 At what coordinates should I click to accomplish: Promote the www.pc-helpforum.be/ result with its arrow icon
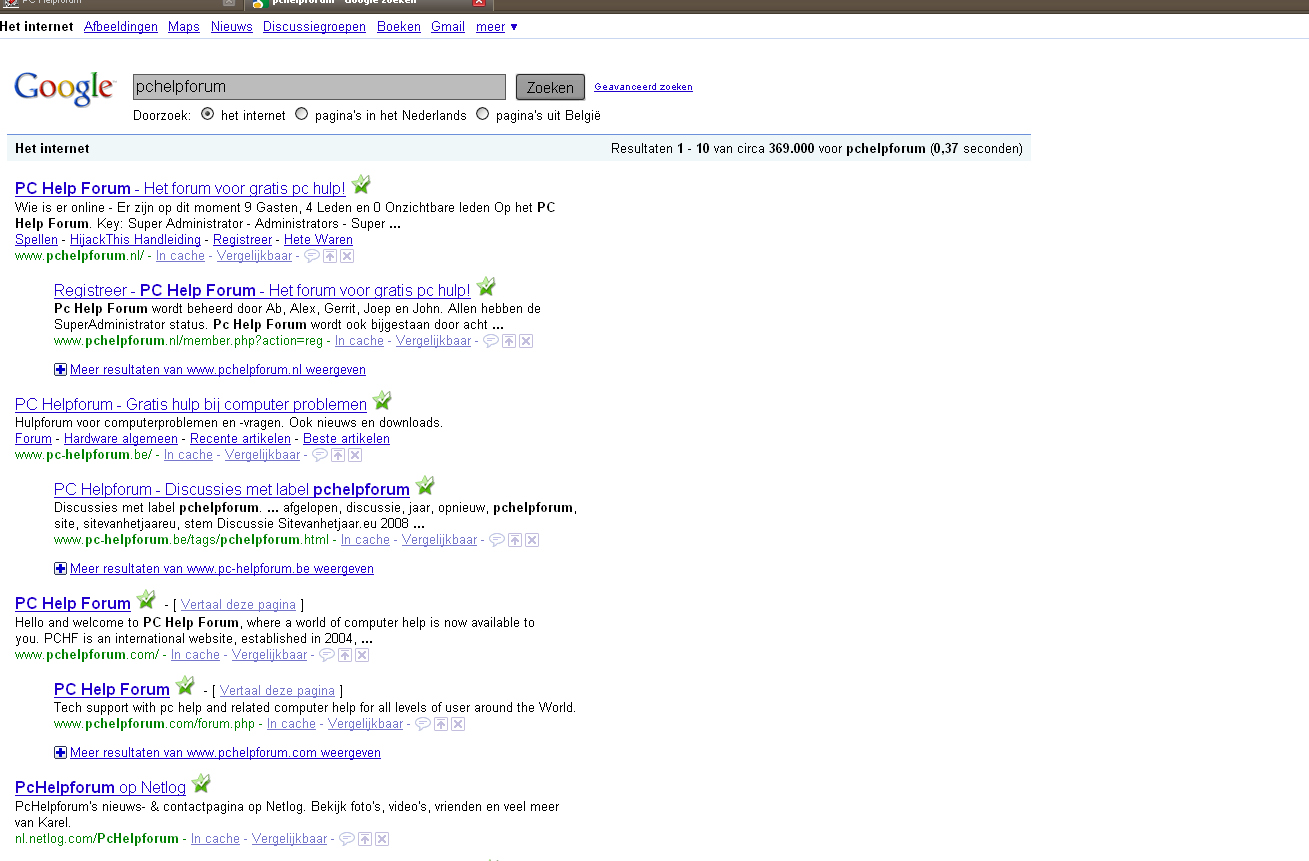pyautogui.click(x=338, y=455)
